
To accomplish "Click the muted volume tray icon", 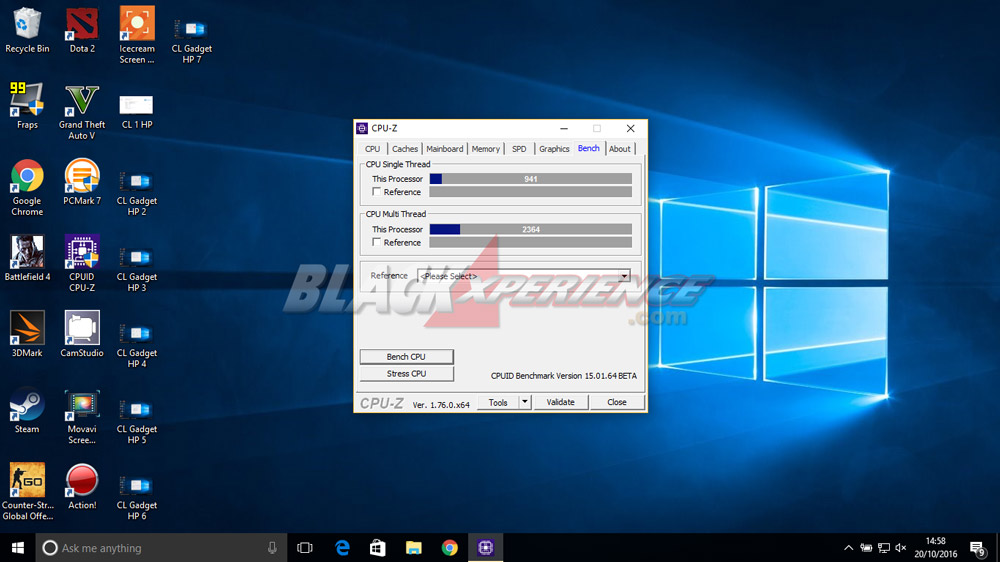I will (901, 547).
